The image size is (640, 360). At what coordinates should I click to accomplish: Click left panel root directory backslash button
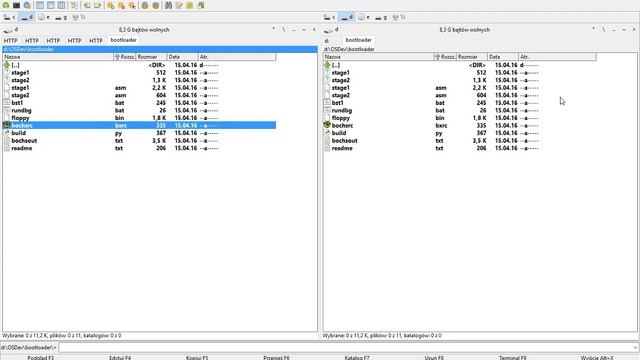pos(283,29)
